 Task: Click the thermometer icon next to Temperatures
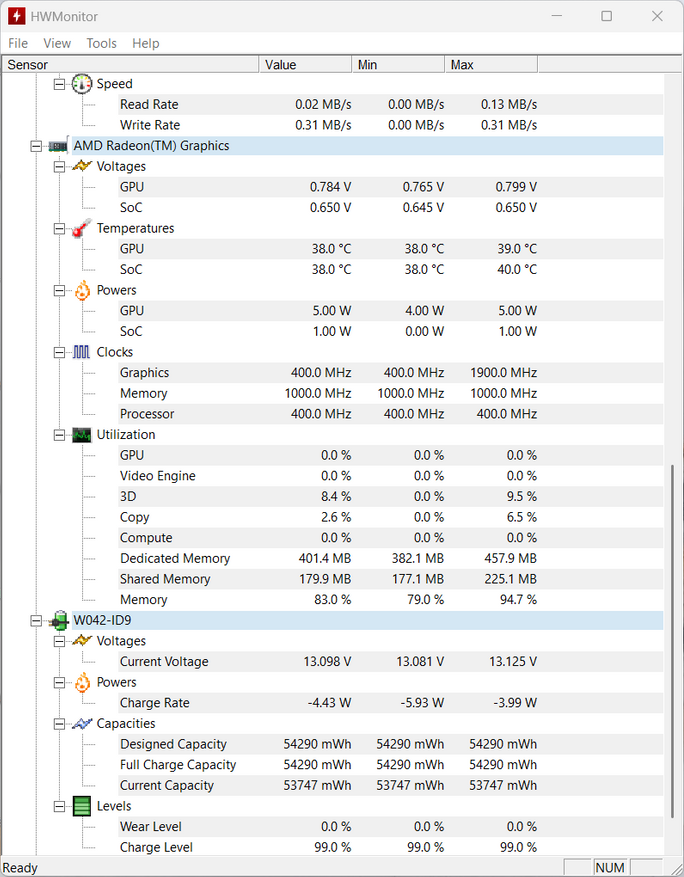click(x=82, y=228)
